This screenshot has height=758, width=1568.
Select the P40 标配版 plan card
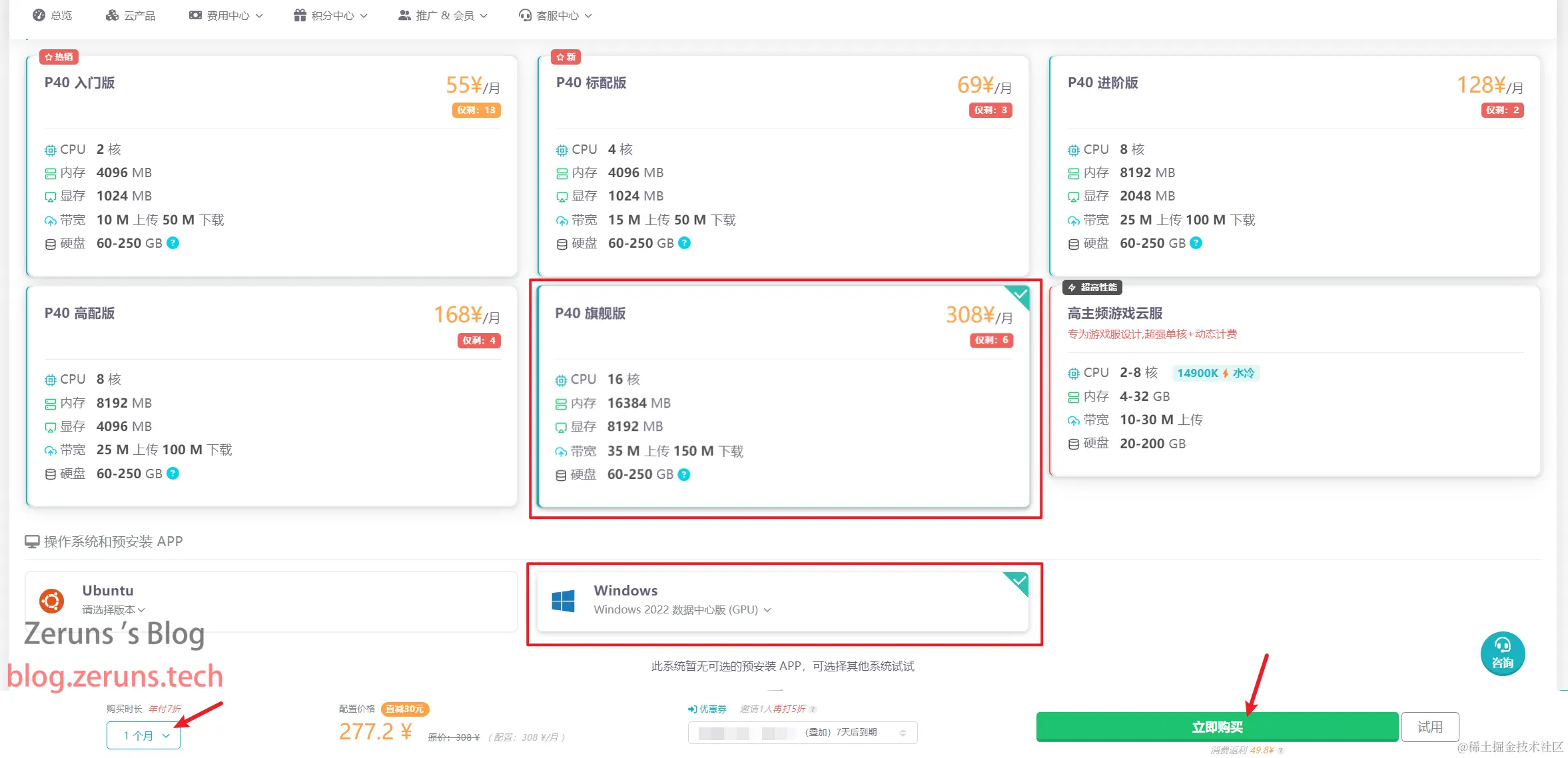pyautogui.click(x=783, y=167)
